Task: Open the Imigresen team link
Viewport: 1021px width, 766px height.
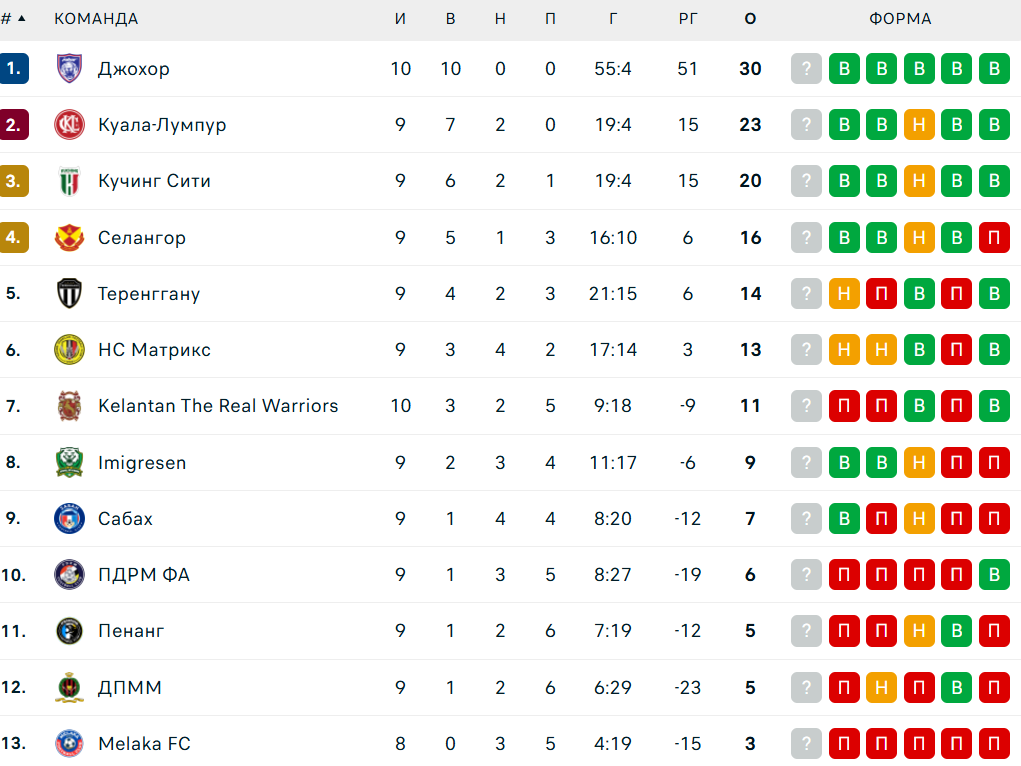Action: tap(142, 463)
